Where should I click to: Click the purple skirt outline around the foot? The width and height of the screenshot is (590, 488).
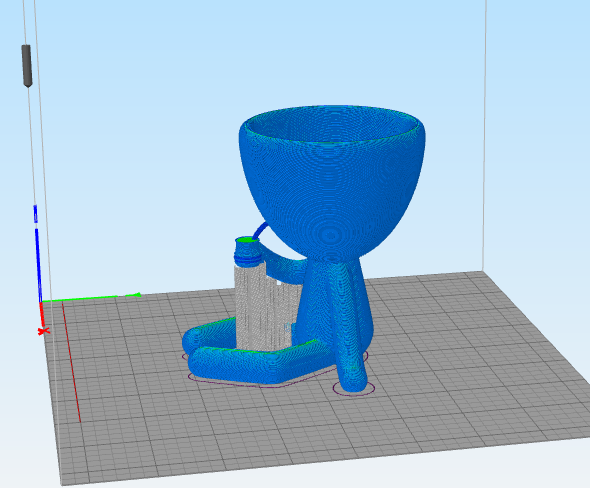pos(354,389)
